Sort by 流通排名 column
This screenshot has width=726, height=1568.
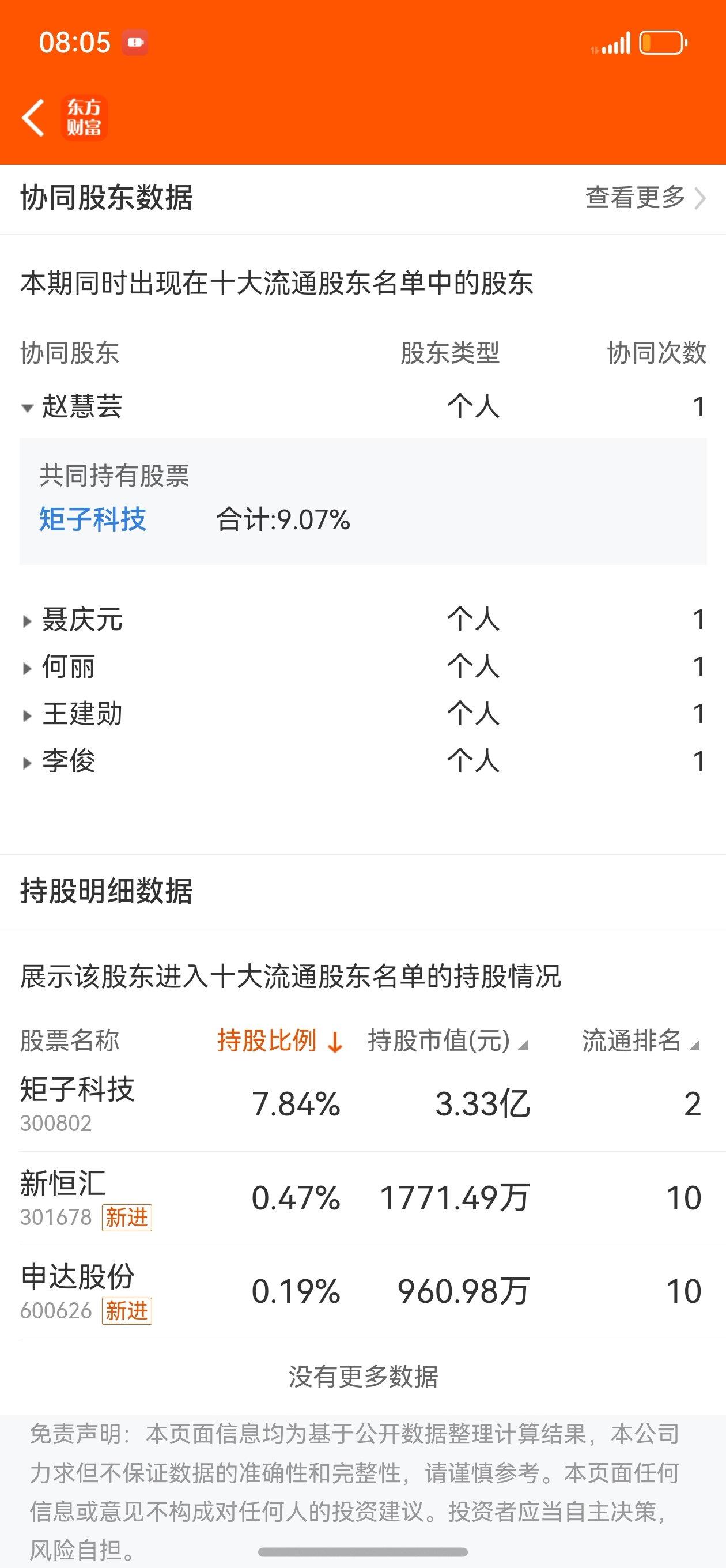pyautogui.click(x=640, y=1041)
